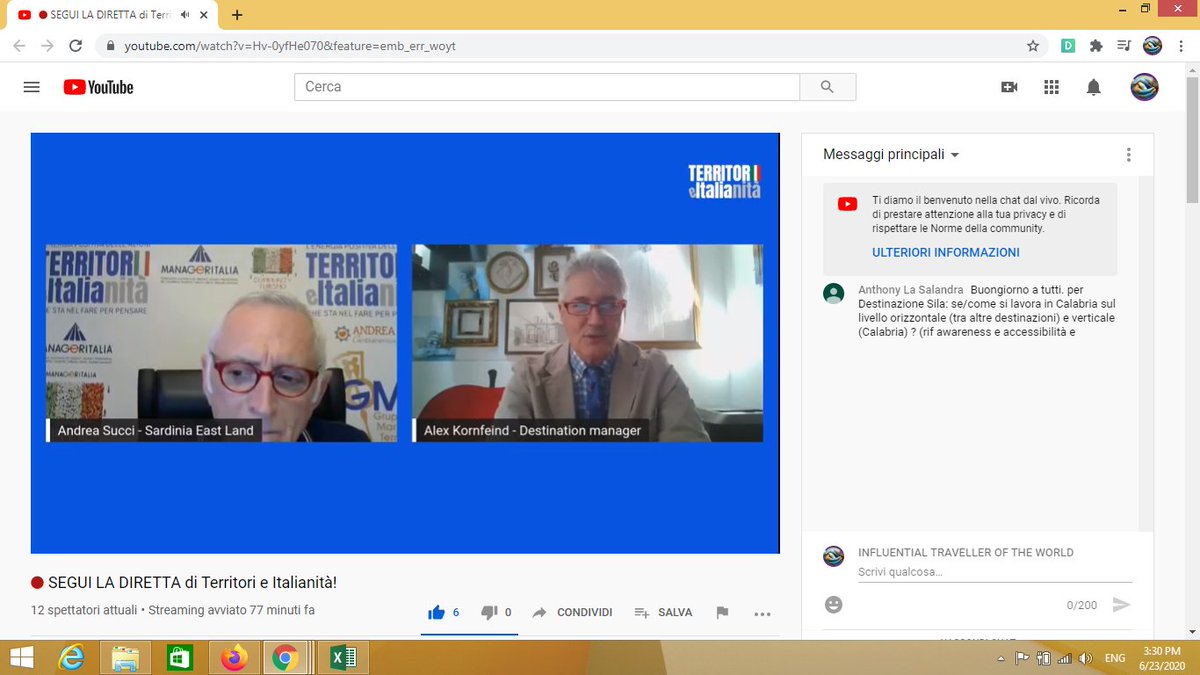Click Anthony La Salandra's chat avatar
The image size is (1200, 675).
coord(833,293)
